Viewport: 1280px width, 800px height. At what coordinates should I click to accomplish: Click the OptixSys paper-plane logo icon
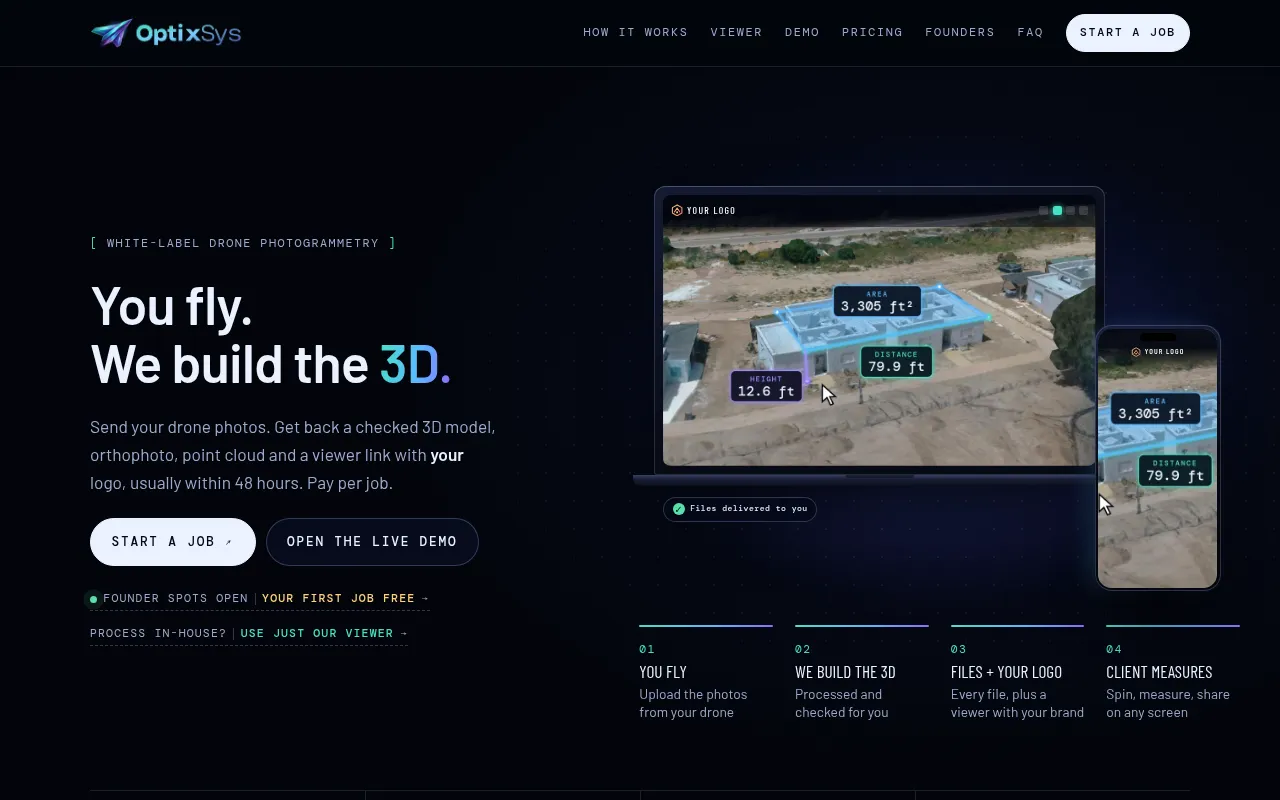click(x=111, y=33)
